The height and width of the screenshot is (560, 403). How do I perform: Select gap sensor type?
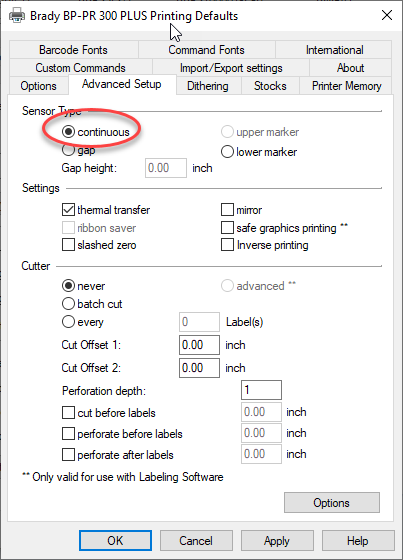pyautogui.click(x=79, y=150)
